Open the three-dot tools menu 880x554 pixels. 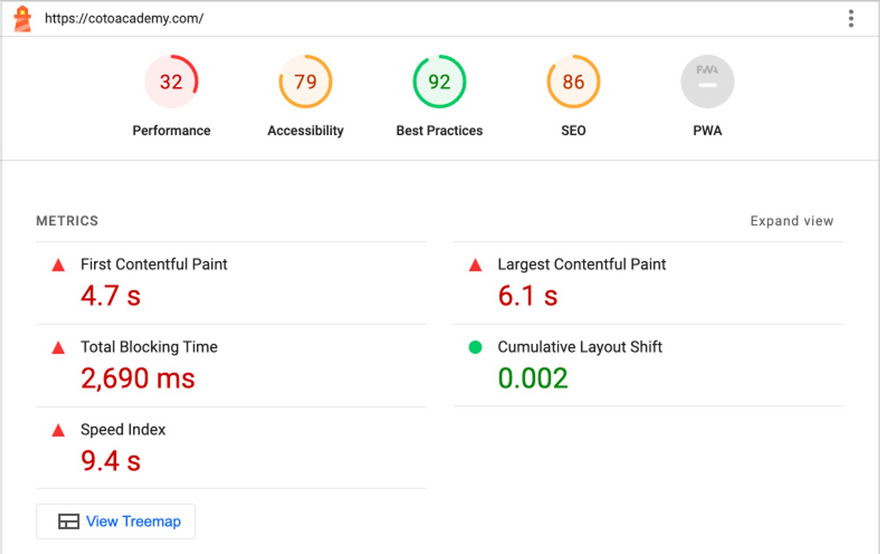(x=851, y=19)
